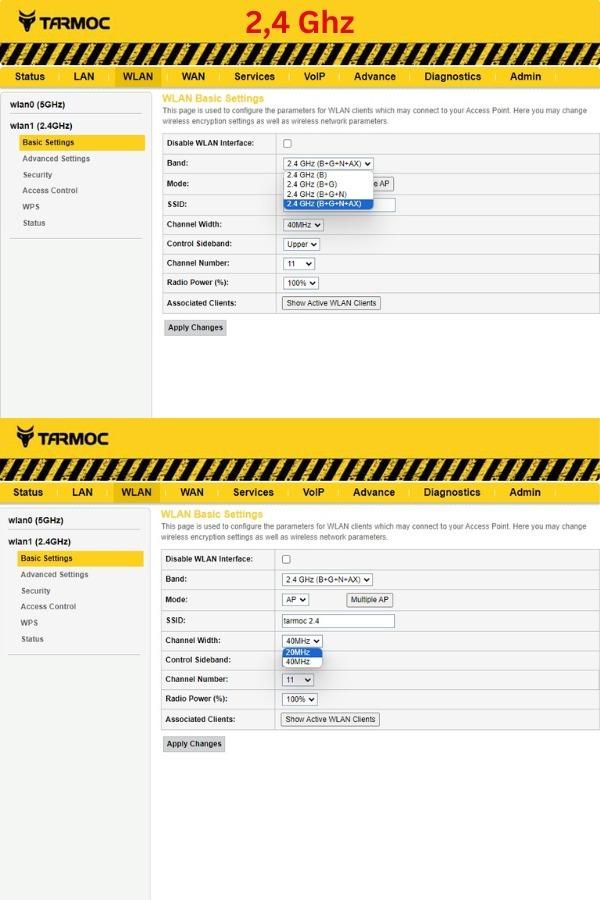Select 20MHz in the open Channel Width list
The image size is (600, 900).
coord(297,652)
